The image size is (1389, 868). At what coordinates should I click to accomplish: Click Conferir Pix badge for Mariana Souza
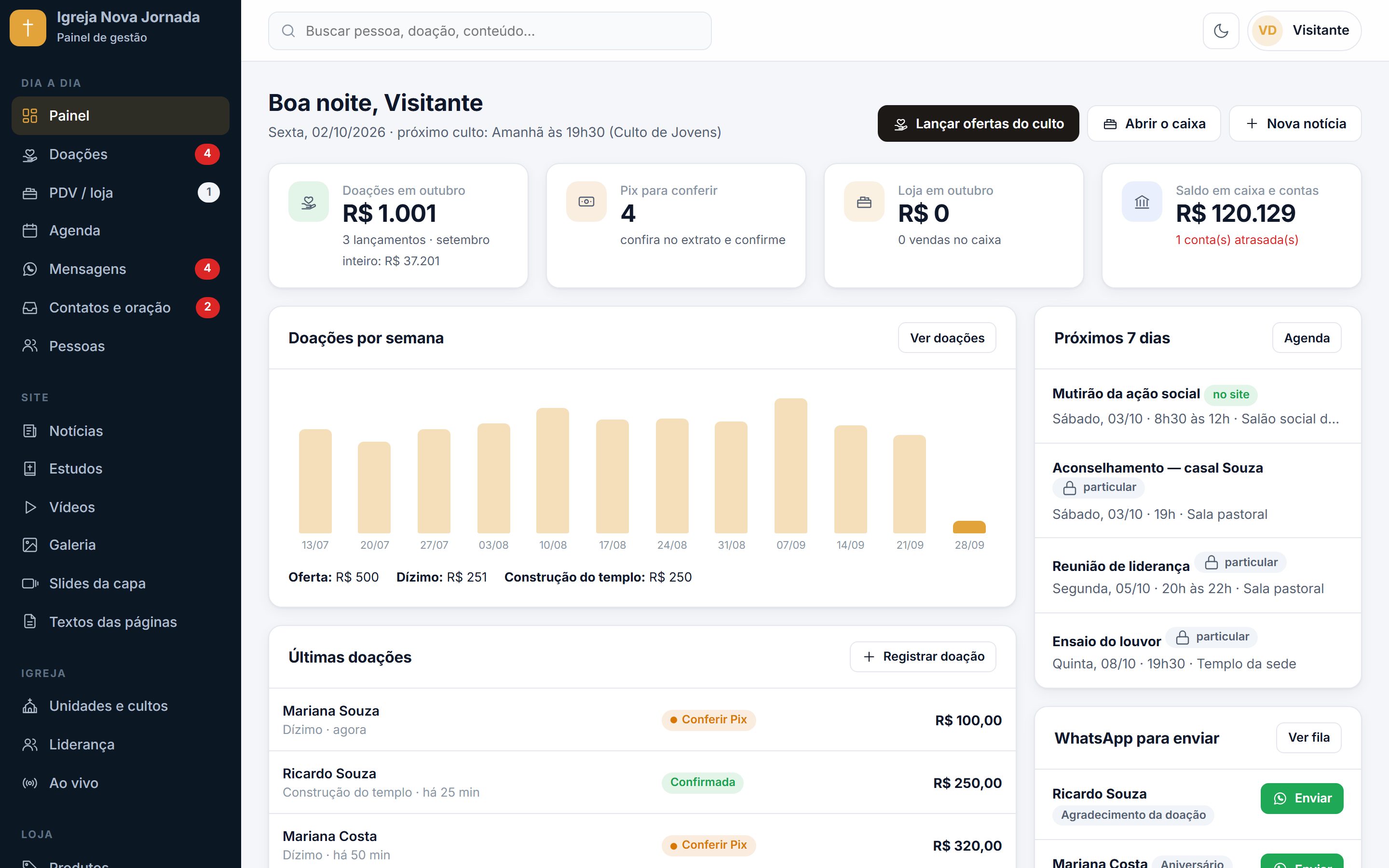708,719
